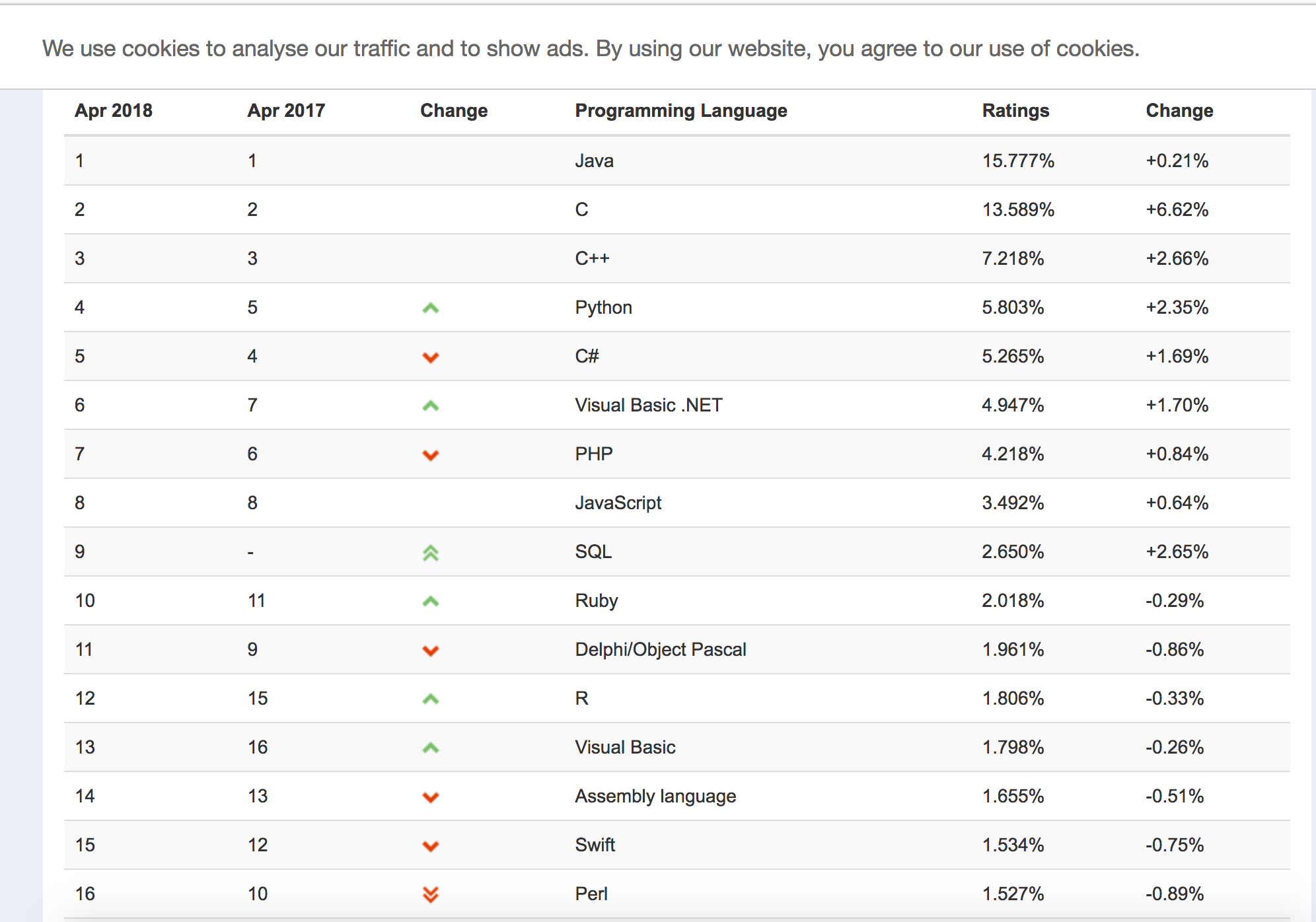This screenshot has height=922, width=1316.
Task: Click the Visual Basic row name
Action: [x=625, y=747]
